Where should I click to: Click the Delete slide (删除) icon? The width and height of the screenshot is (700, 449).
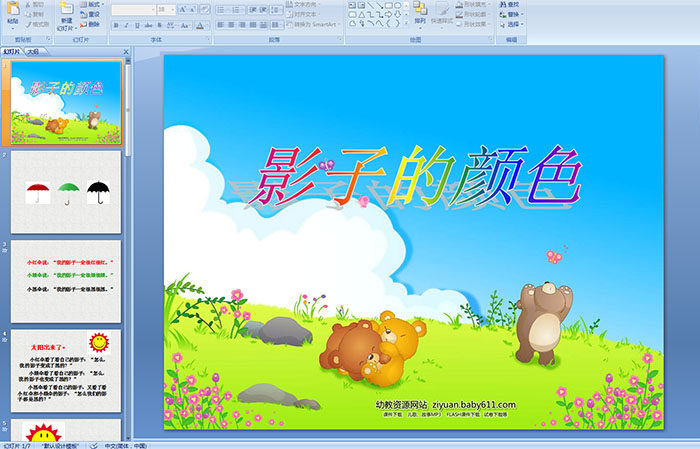tap(92, 25)
